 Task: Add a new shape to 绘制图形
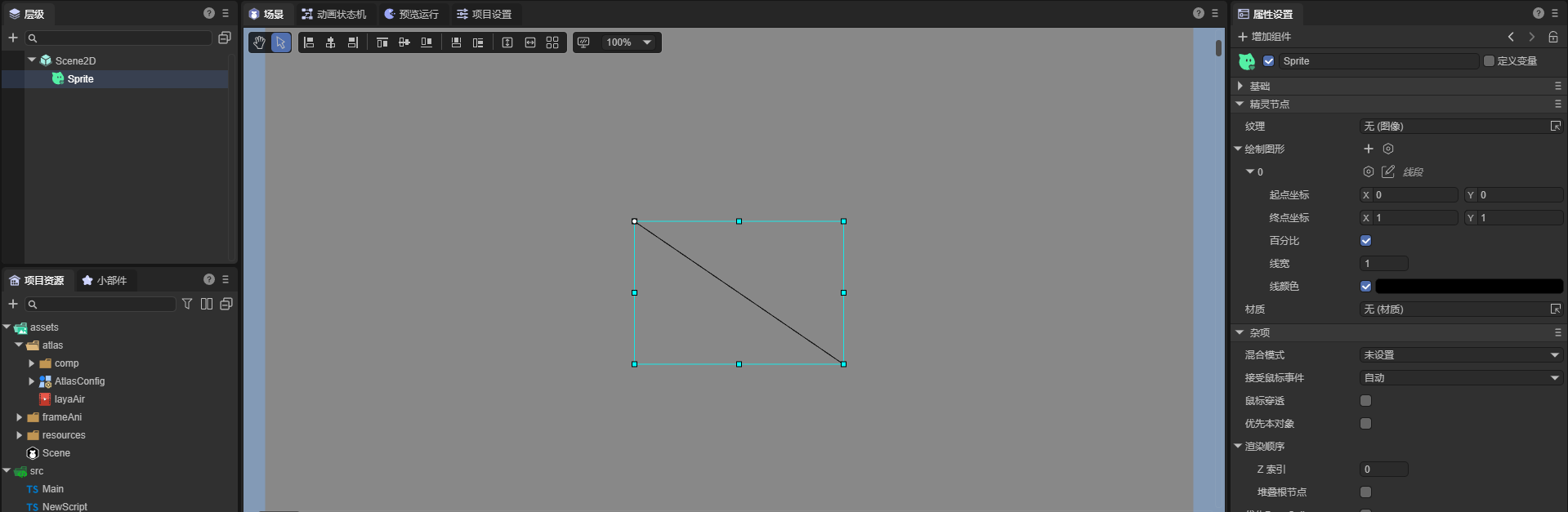pyautogui.click(x=1369, y=149)
